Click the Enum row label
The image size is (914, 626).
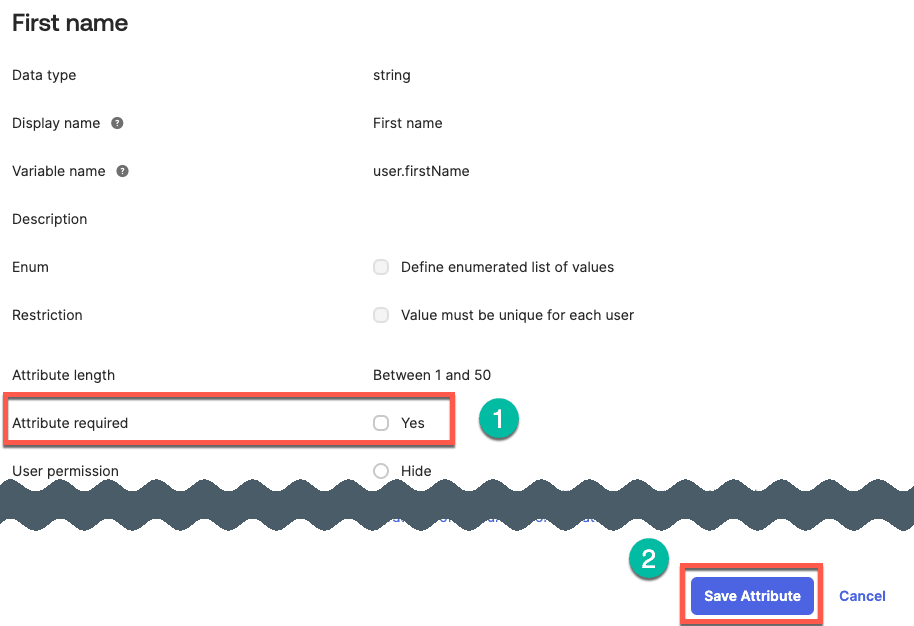30,267
